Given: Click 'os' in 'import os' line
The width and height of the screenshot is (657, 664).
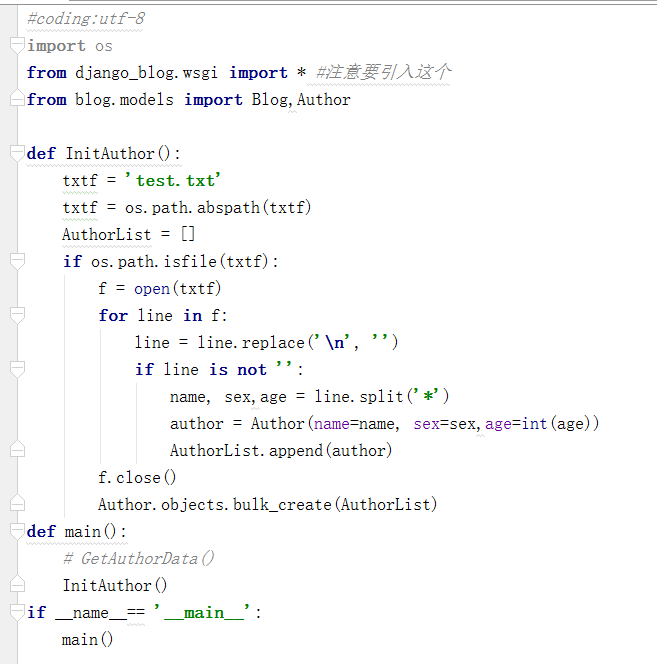Looking at the screenshot, I should (104, 46).
